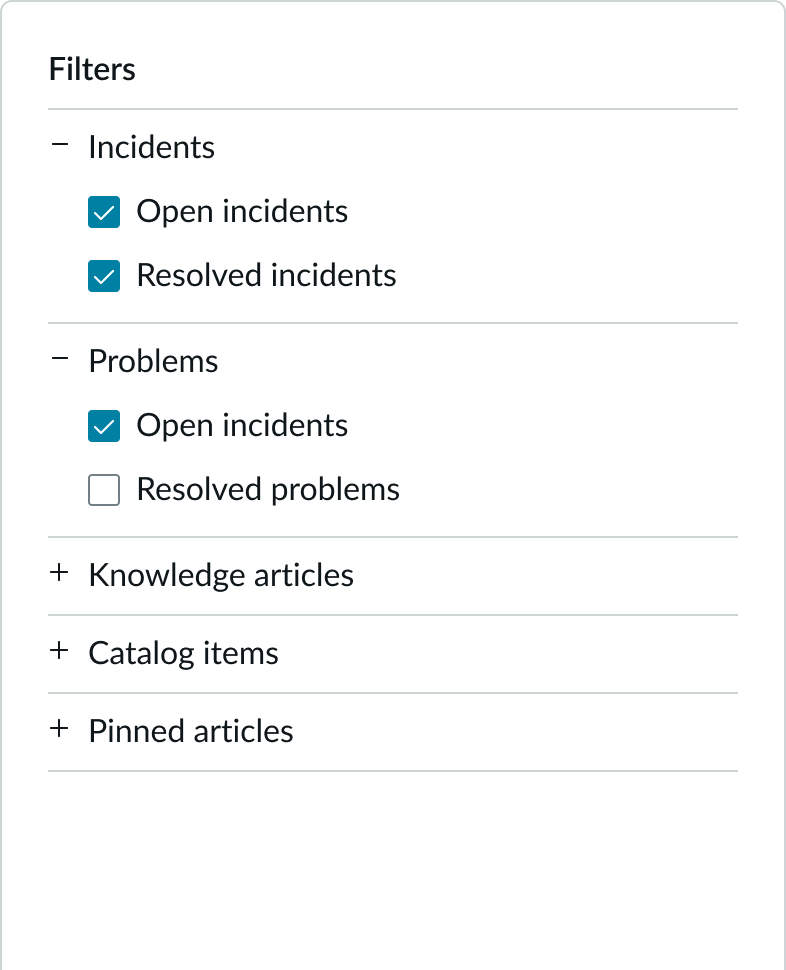Click the plus icon beside Catalog items
Image resolution: width=786 pixels, height=970 pixels.
[61, 653]
